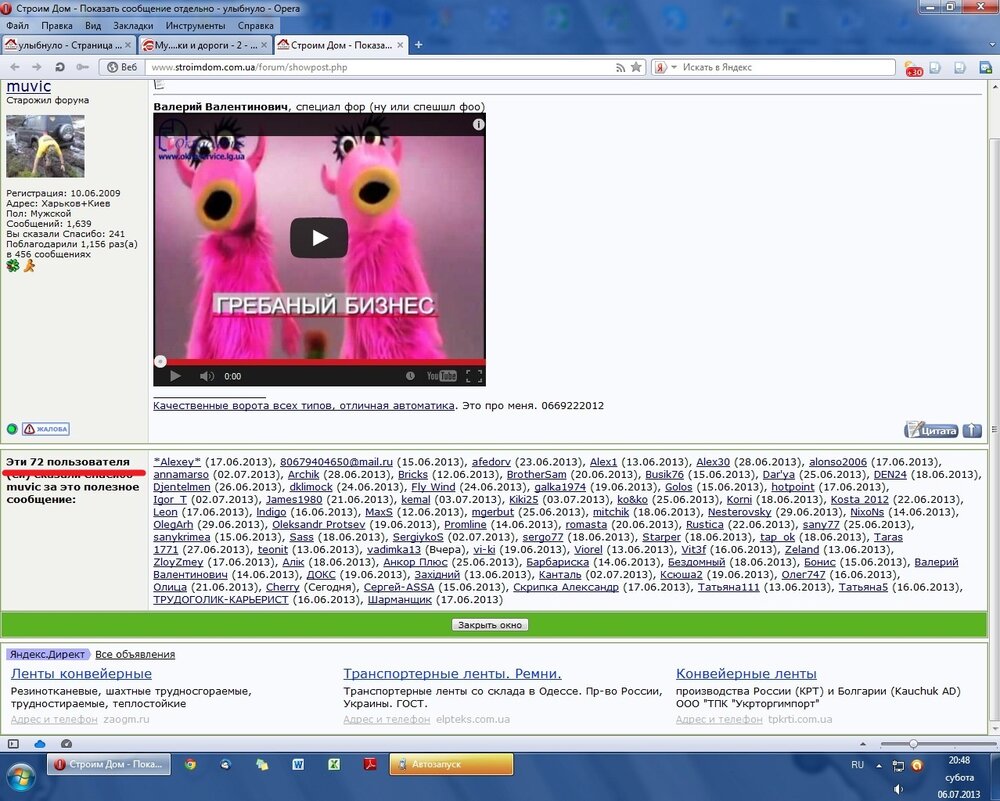Switch to the 'улыбнуло - Страница' tab

(67, 45)
